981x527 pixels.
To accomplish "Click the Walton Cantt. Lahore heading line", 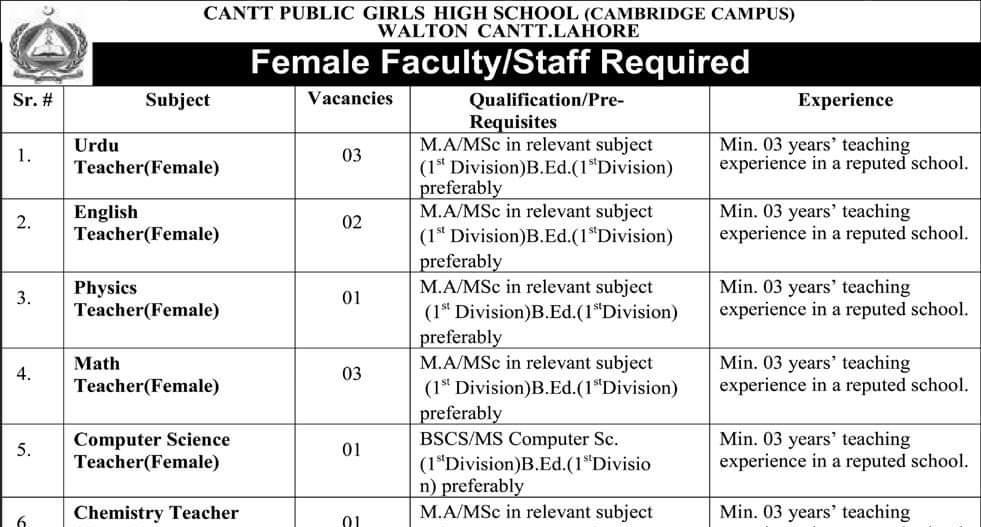I will [x=499, y=31].
